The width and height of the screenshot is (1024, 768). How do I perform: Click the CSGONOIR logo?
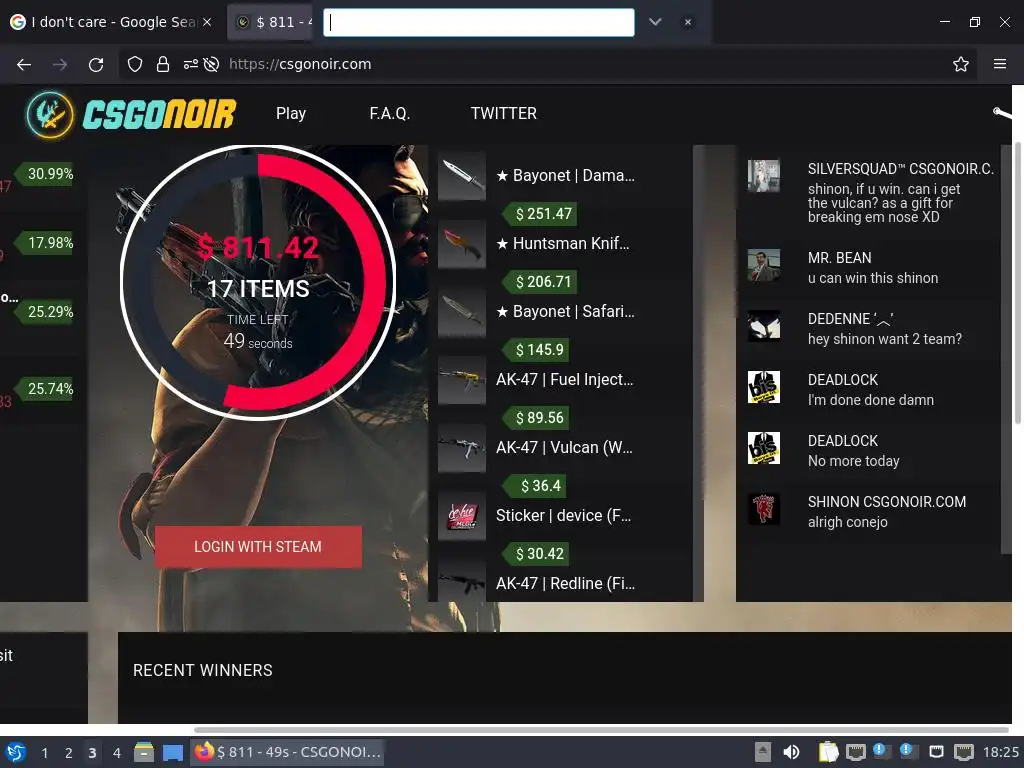(131, 114)
